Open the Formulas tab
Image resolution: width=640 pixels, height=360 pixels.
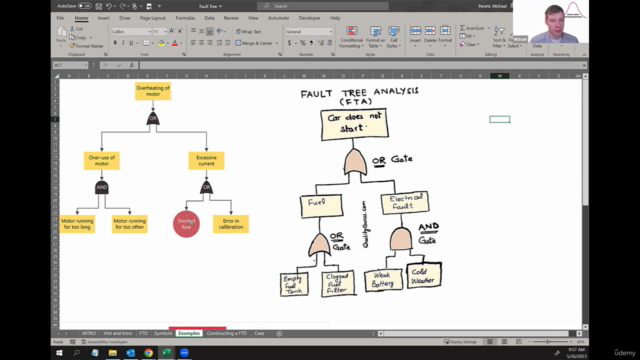coord(185,18)
